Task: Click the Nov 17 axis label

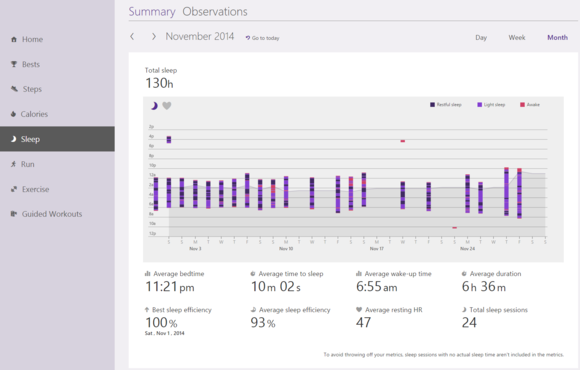Action: point(377,249)
